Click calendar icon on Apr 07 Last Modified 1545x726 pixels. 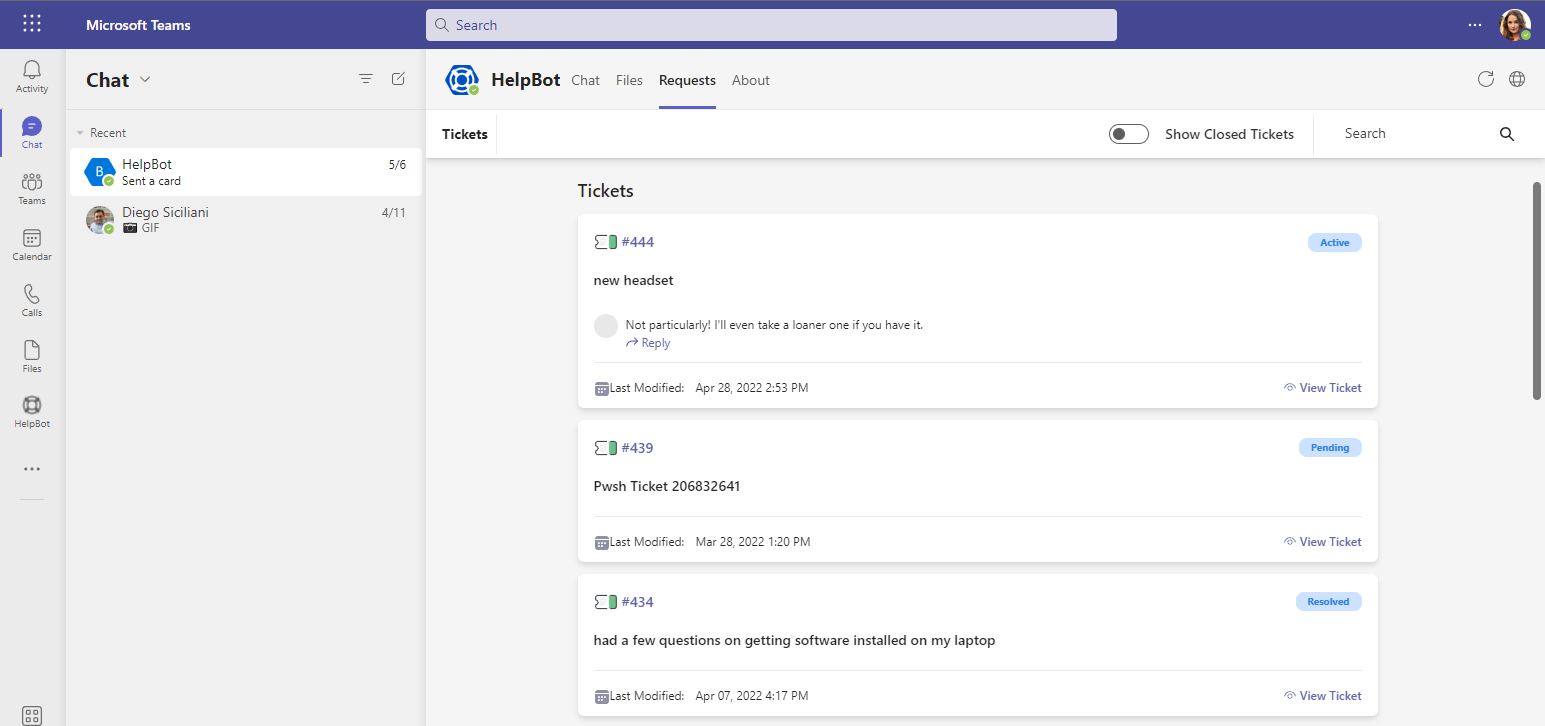[602, 696]
